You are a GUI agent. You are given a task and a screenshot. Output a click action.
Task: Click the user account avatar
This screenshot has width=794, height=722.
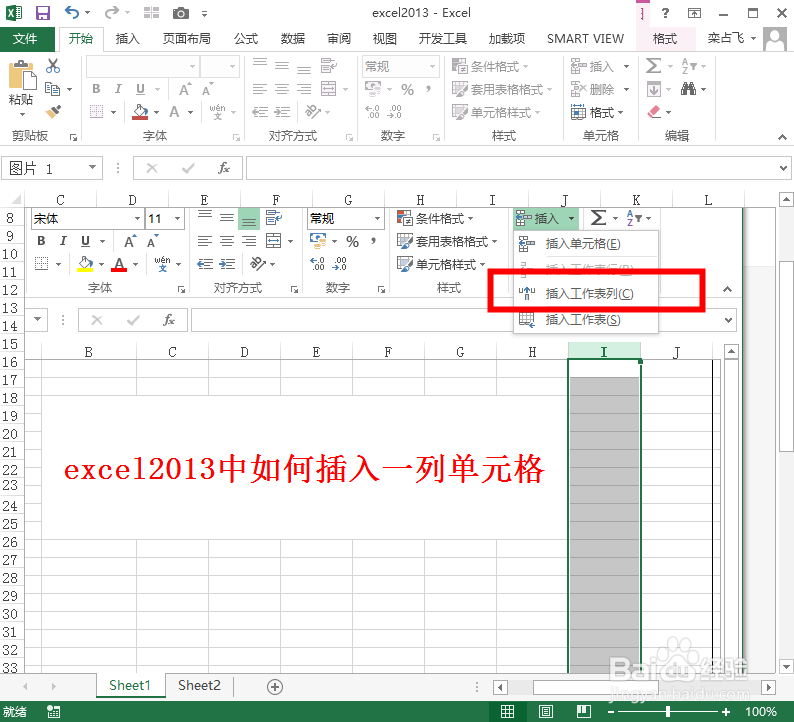tap(775, 39)
